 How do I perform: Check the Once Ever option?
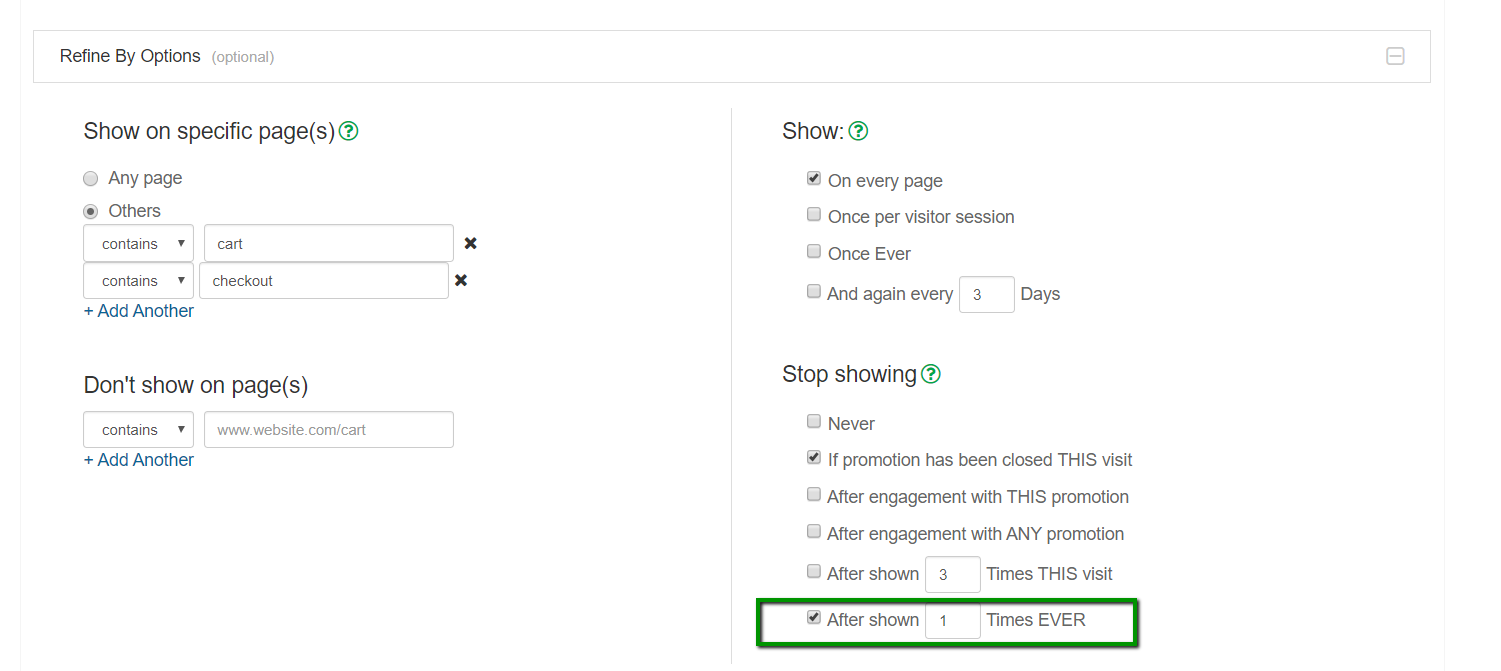pos(814,252)
